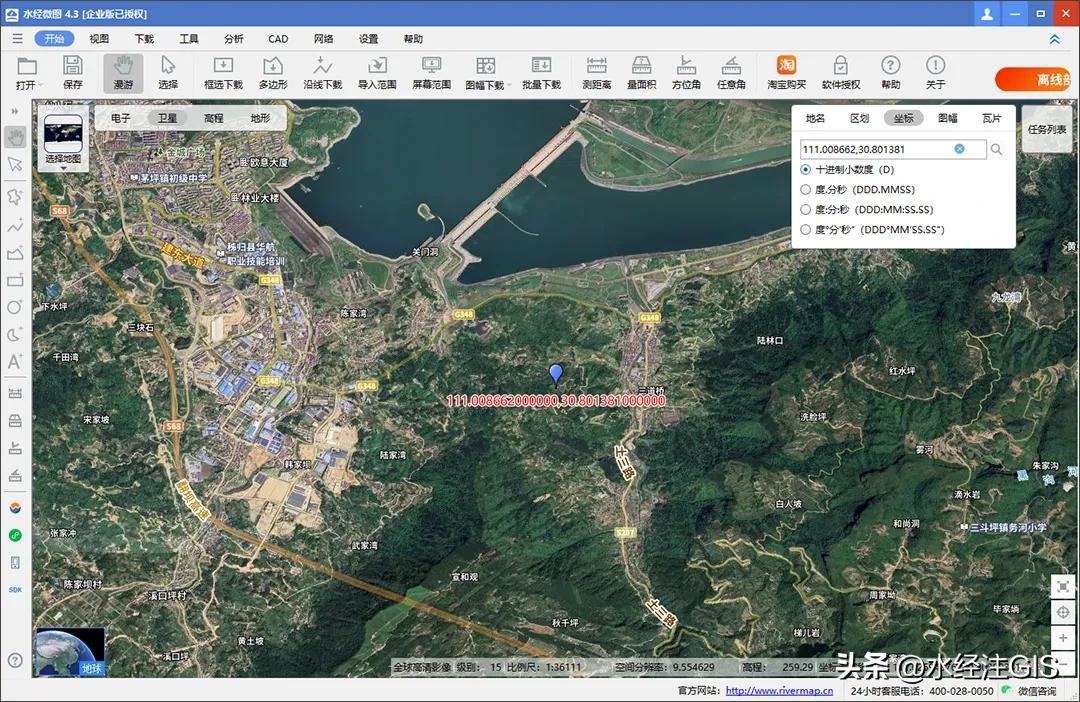1080x702 pixels.
Task: Open the 下载 ribbon tab
Action: (x=144, y=39)
